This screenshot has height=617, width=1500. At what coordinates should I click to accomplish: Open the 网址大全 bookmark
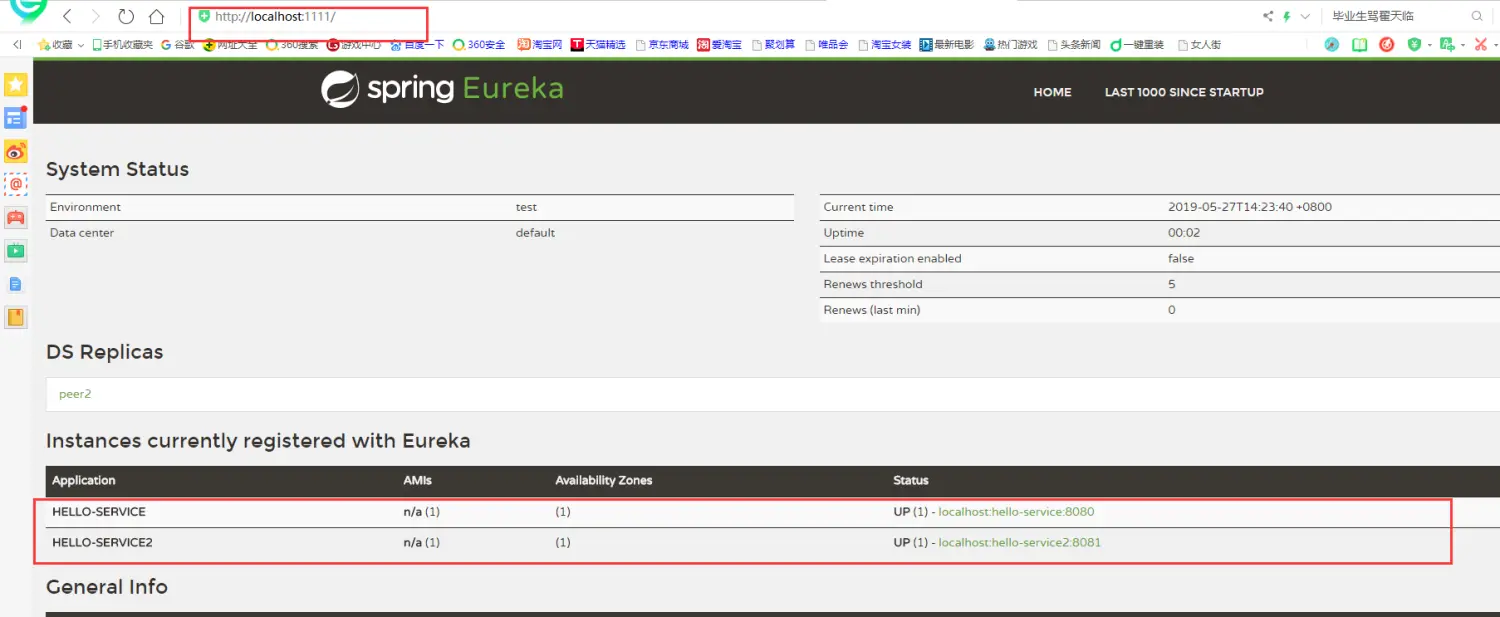tap(230, 45)
